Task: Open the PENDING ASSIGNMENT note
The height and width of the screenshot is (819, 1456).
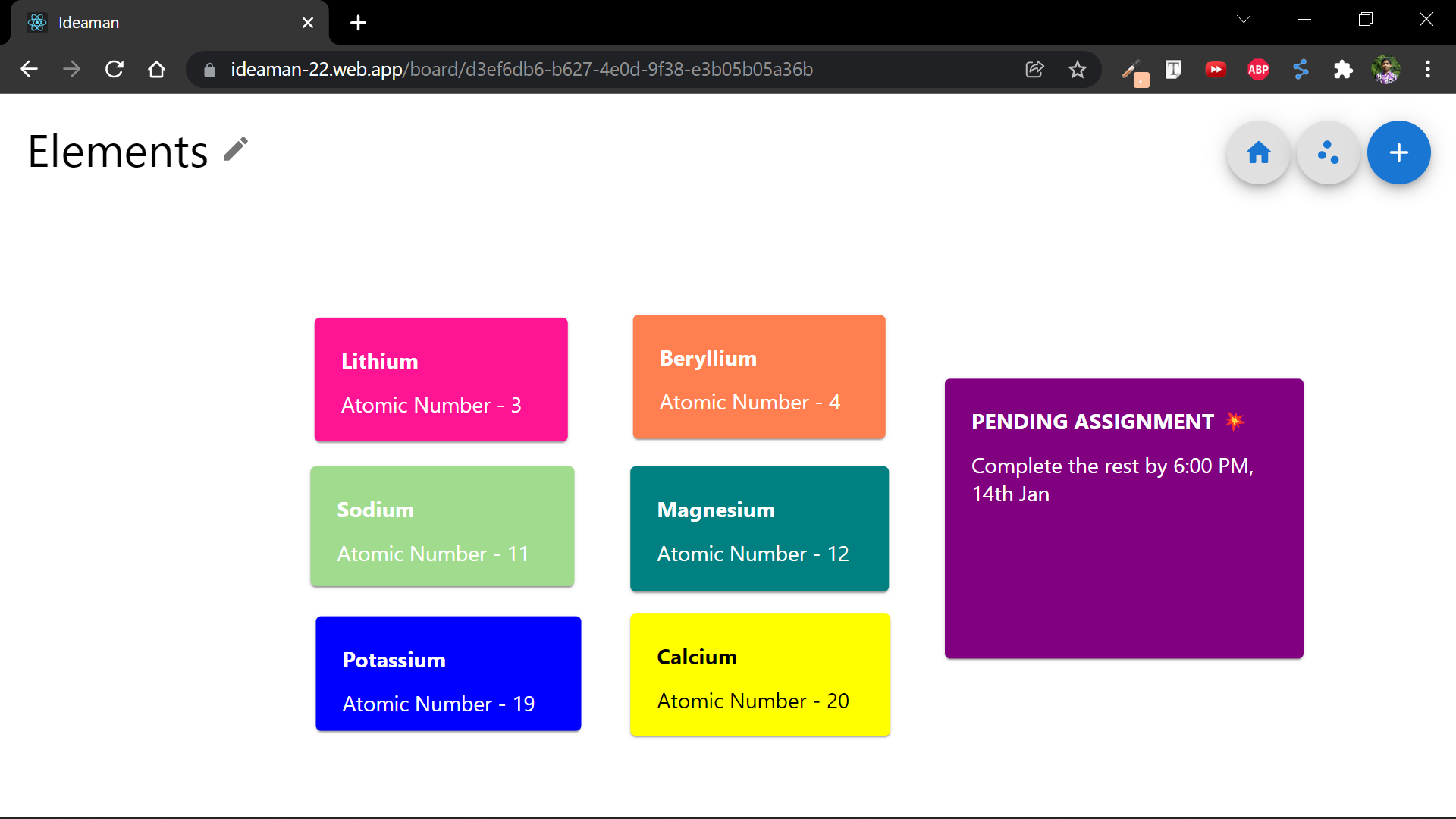Action: [x=1124, y=519]
